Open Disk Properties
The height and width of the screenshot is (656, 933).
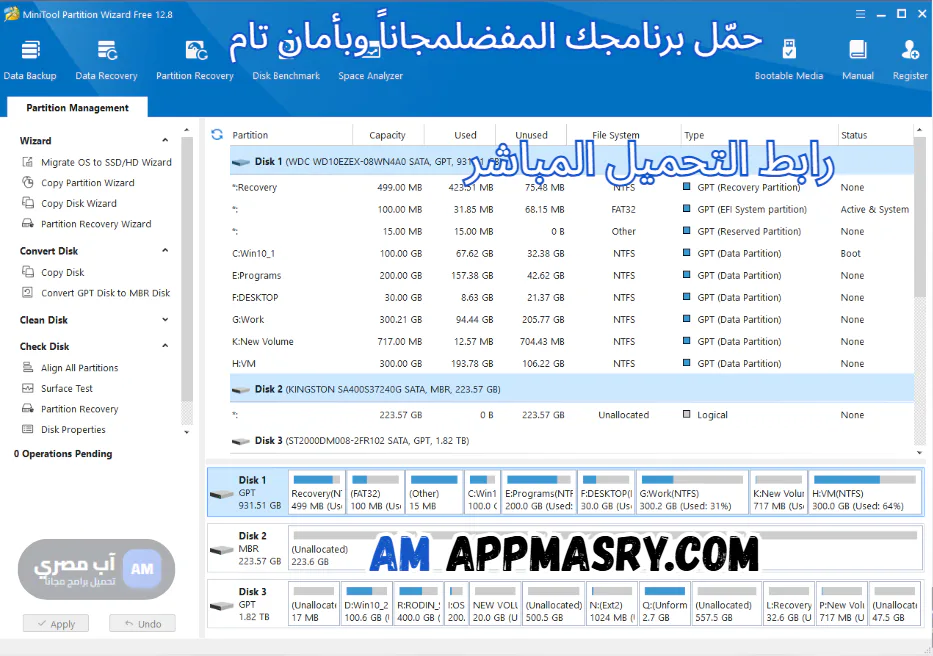tap(64, 429)
